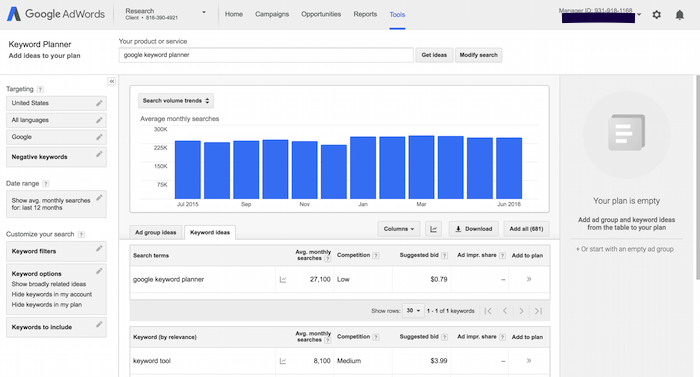700x377 pixels.
Task: Select the Tools tab
Action: pos(397,15)
